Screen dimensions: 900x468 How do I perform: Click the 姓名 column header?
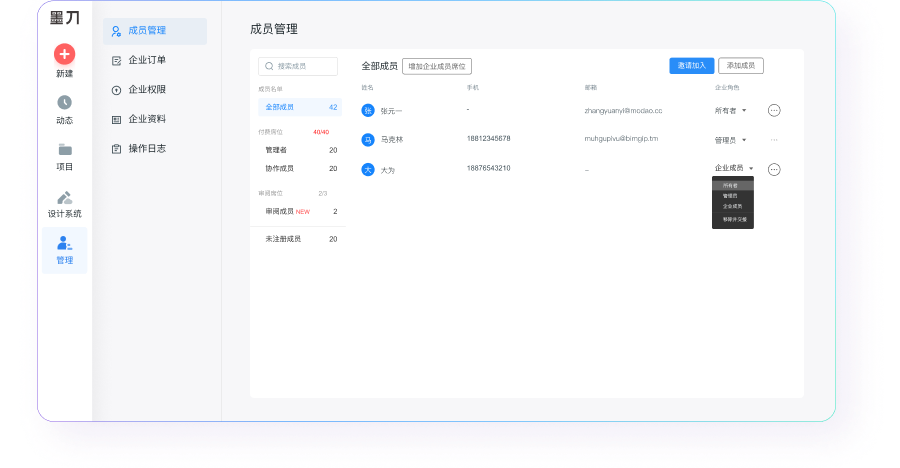[x=367, y=87]
